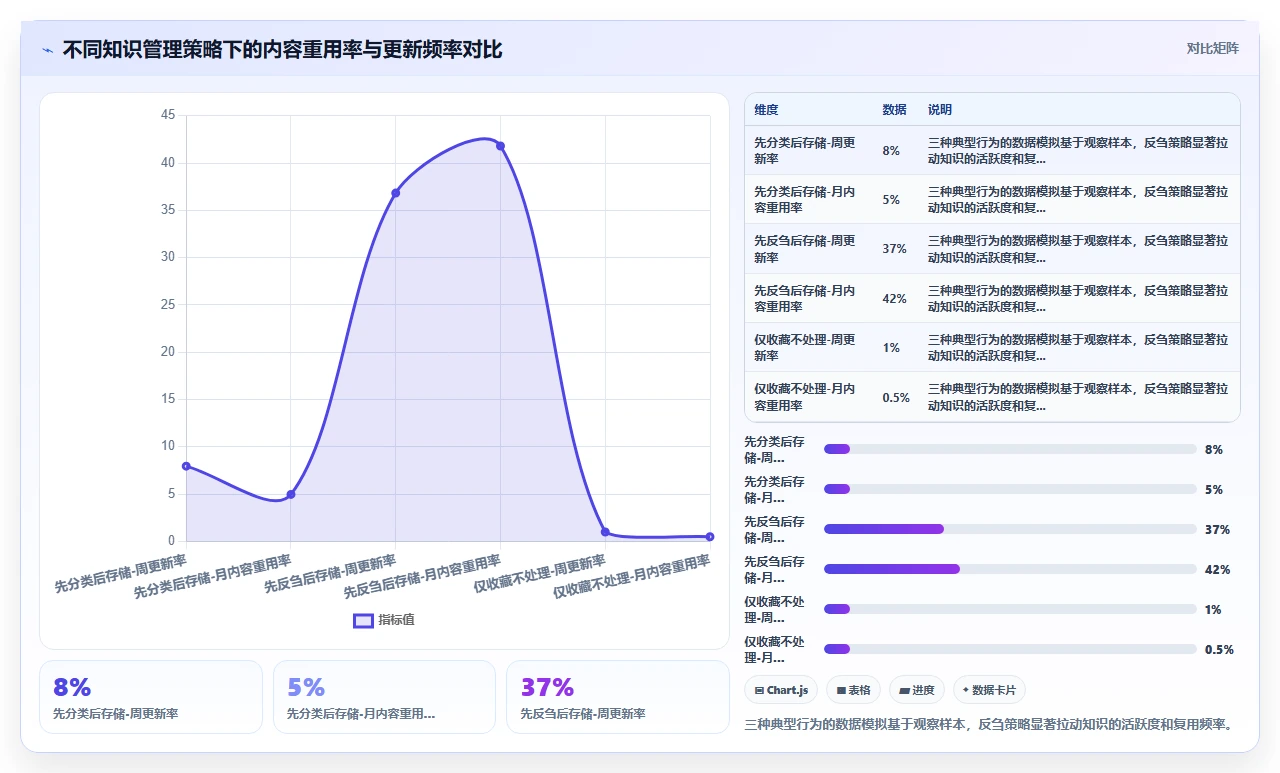The image size is (1280, 773).
Task: Click the y-axis value 20
Action: [168, 352]
